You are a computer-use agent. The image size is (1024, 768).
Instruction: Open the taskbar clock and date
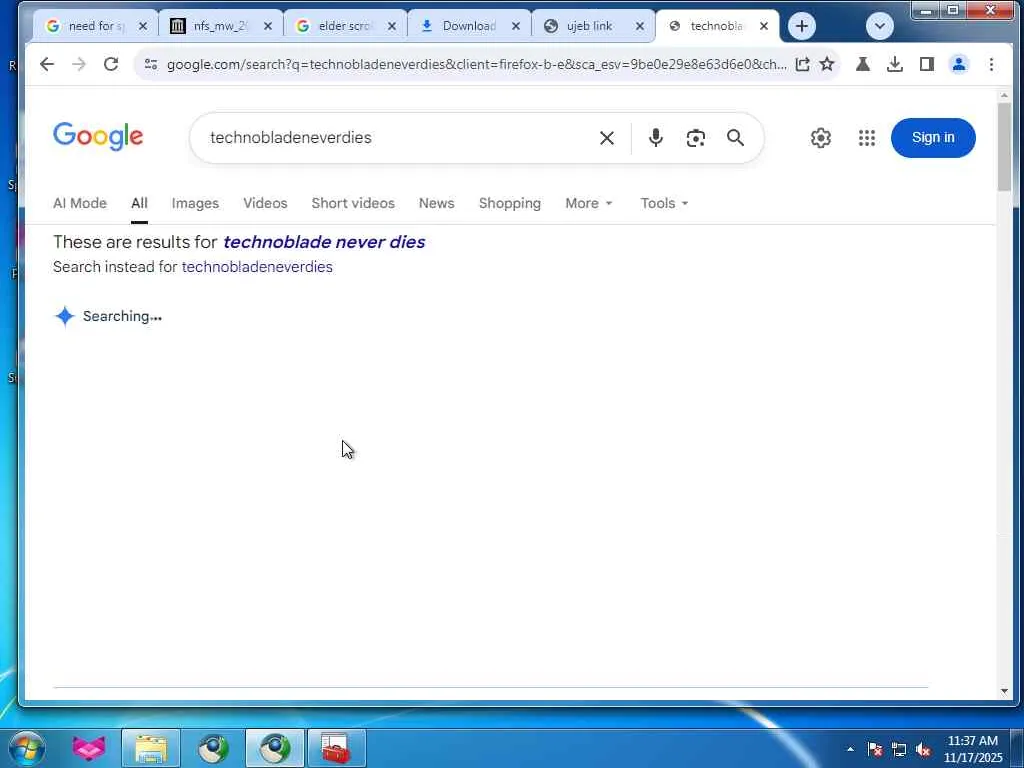coord(972,749)
